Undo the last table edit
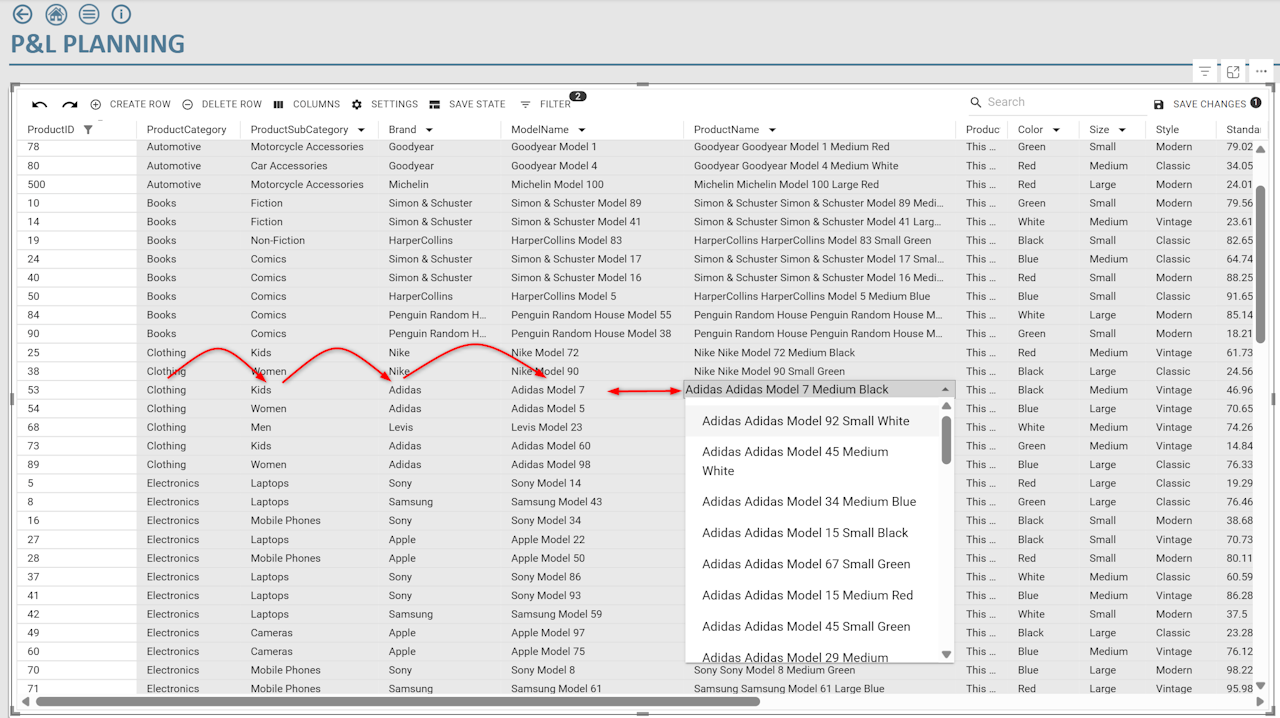Image resolution: width=1280 pixels, height=718 pixels. pyautogui.click(x=40, y=105)
